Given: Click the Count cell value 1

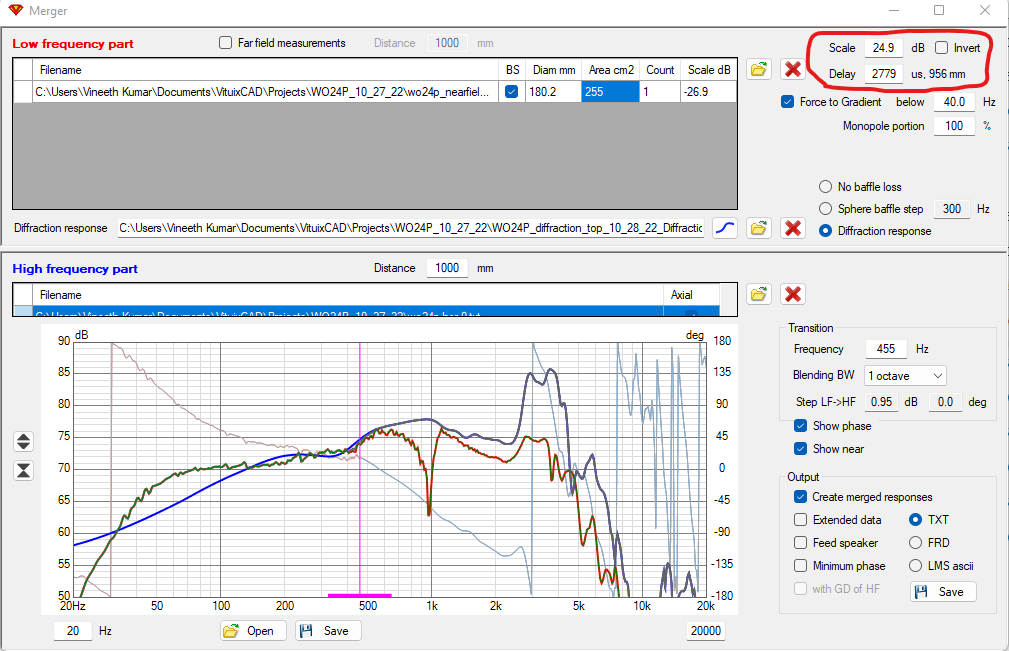Looking at the screenshot, I should click(660, 91).
